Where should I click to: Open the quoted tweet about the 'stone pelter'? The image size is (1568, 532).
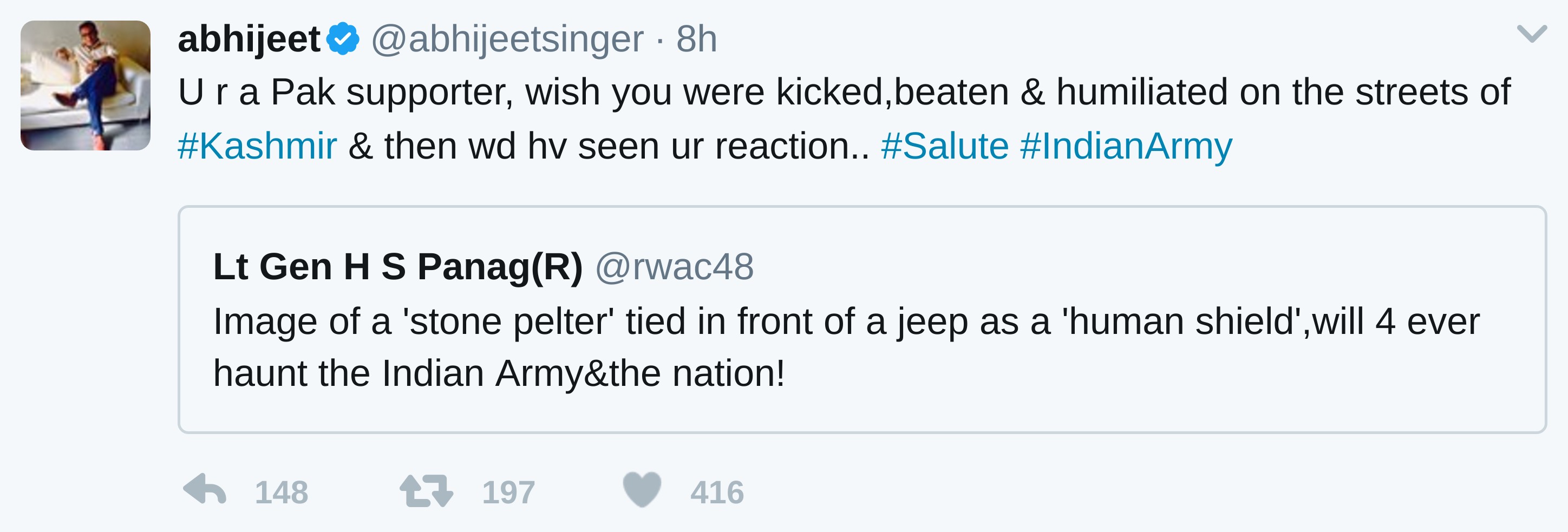tap(846, 321)
